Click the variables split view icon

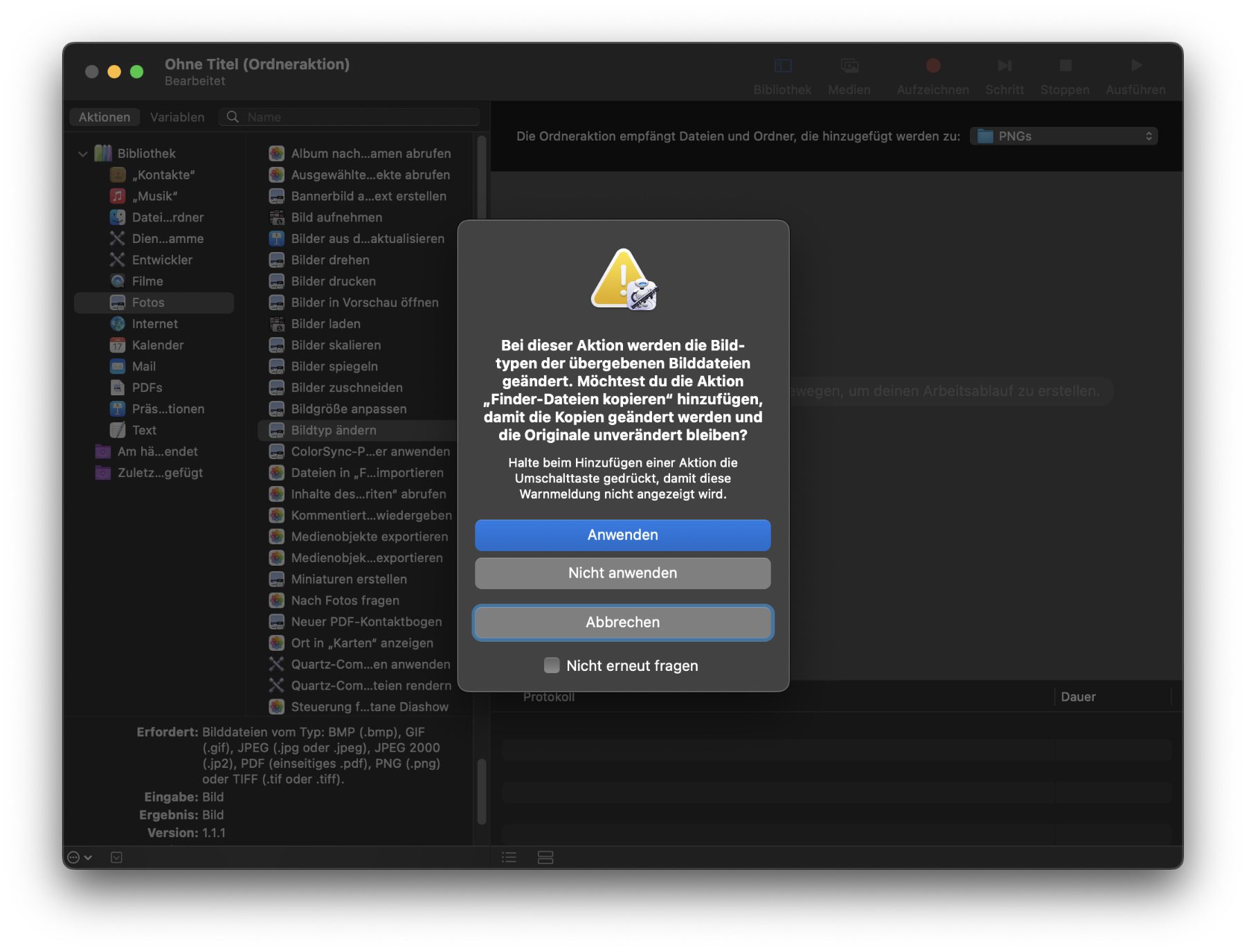click(x=545, y=857)
